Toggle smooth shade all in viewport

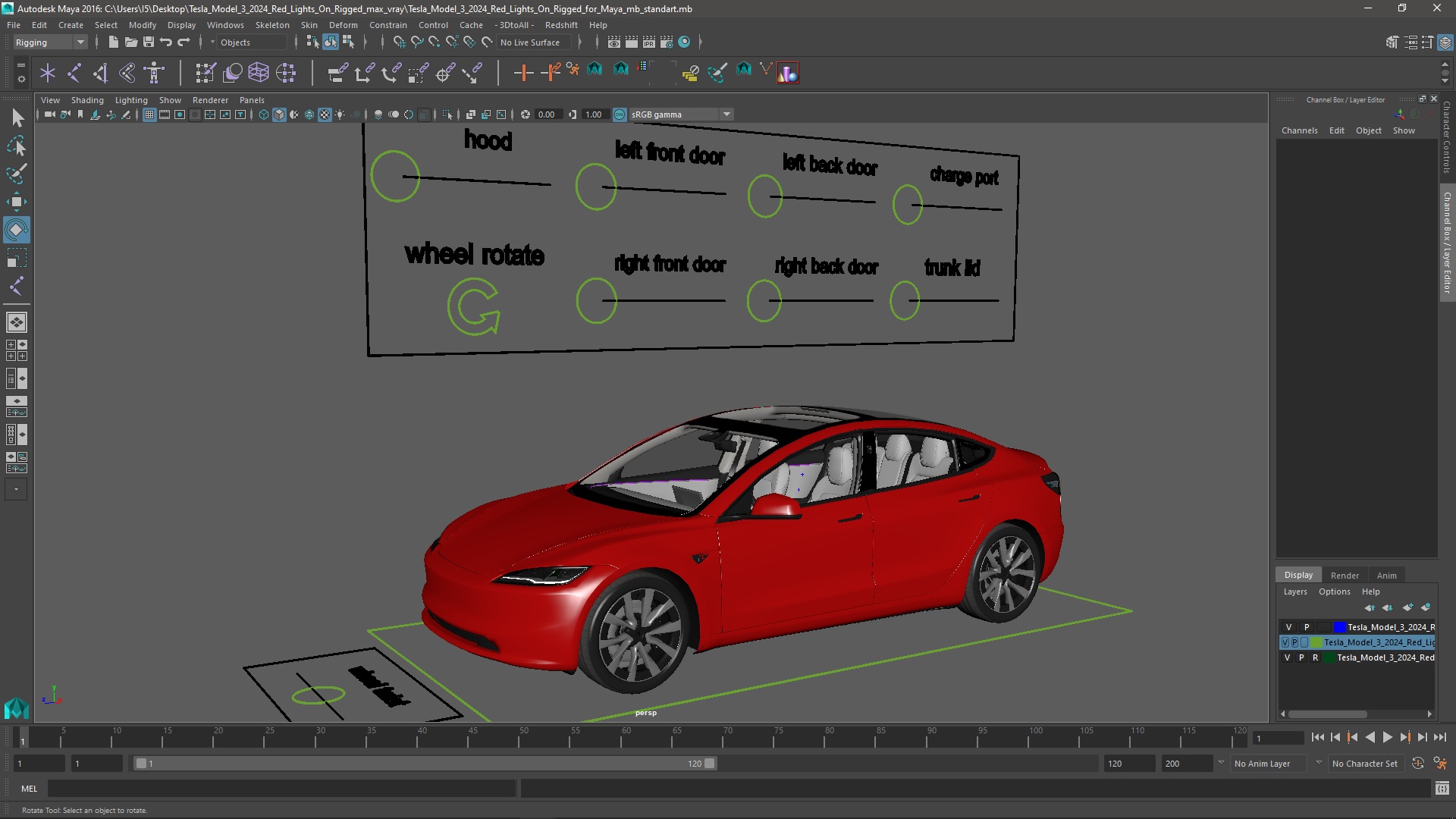[x=279, y=115]
